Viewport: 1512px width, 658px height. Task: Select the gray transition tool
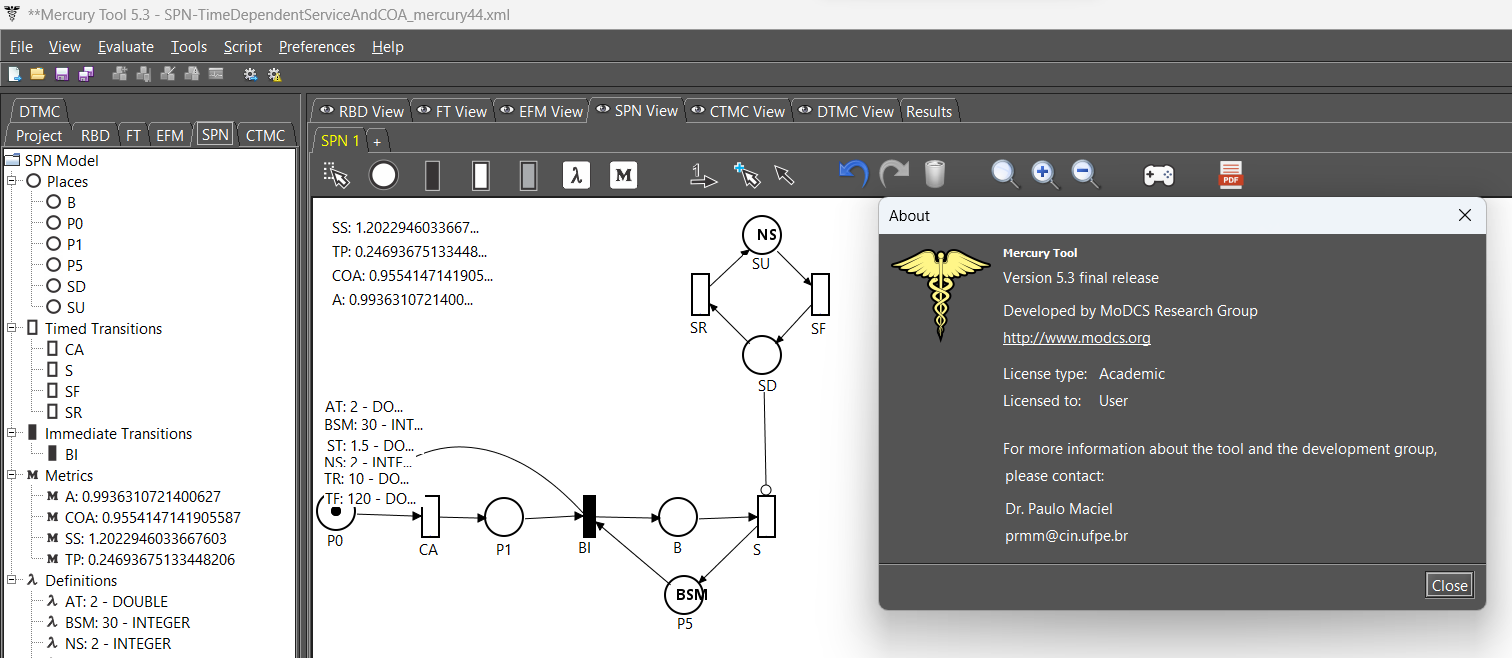[x=528, y=175]
